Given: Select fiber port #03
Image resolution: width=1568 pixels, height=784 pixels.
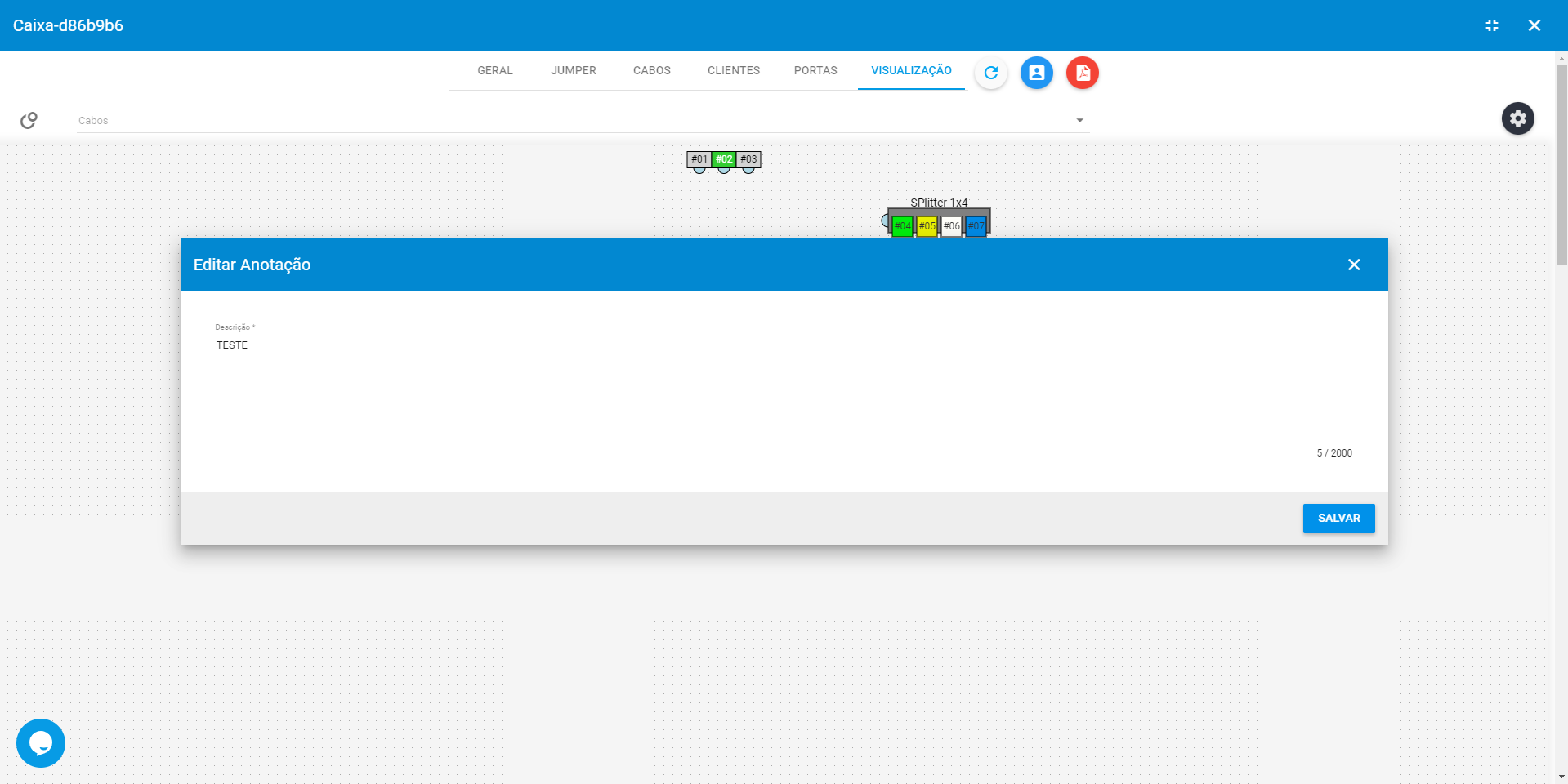Looking at the screenshot, I should click(x=748, y=159).
